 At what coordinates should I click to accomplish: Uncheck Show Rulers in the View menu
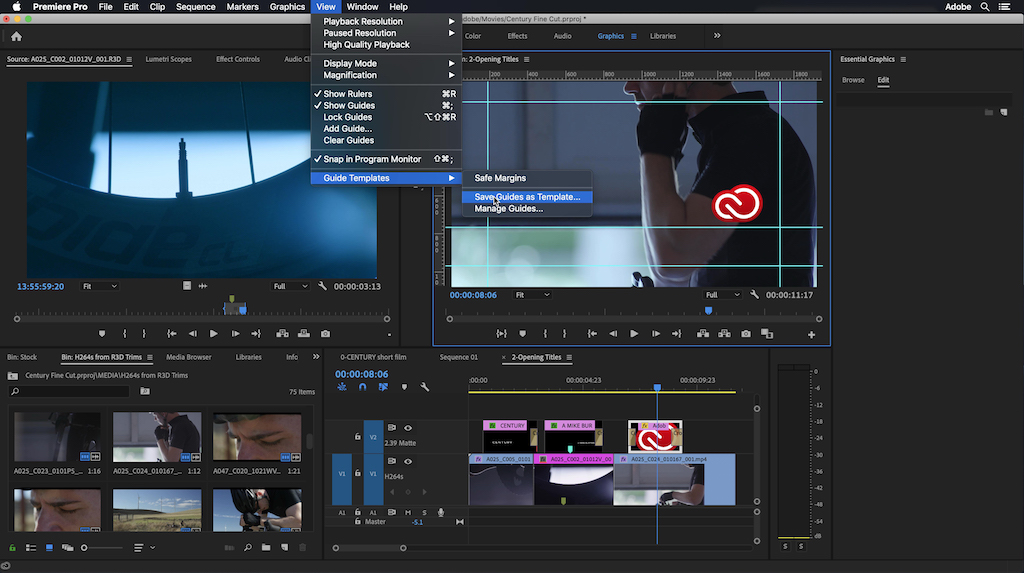pos(347,94)
